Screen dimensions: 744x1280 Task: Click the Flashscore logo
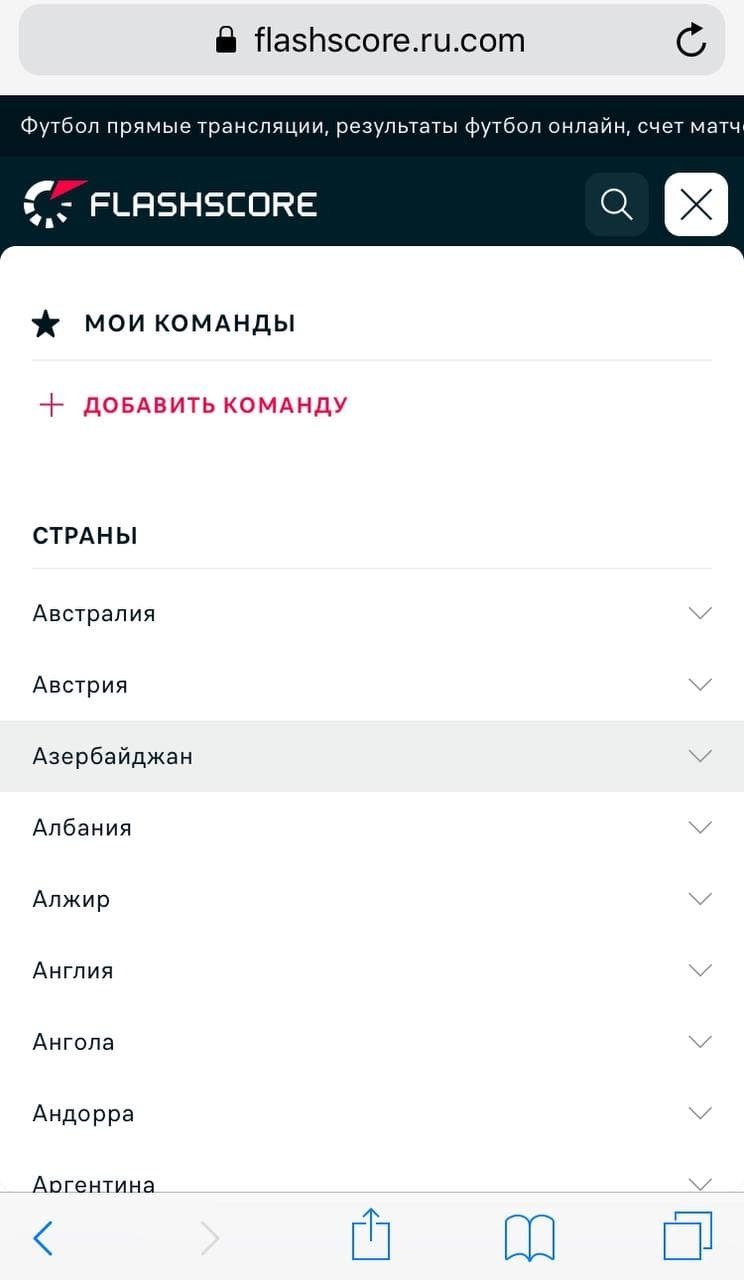tap(170, 204)
